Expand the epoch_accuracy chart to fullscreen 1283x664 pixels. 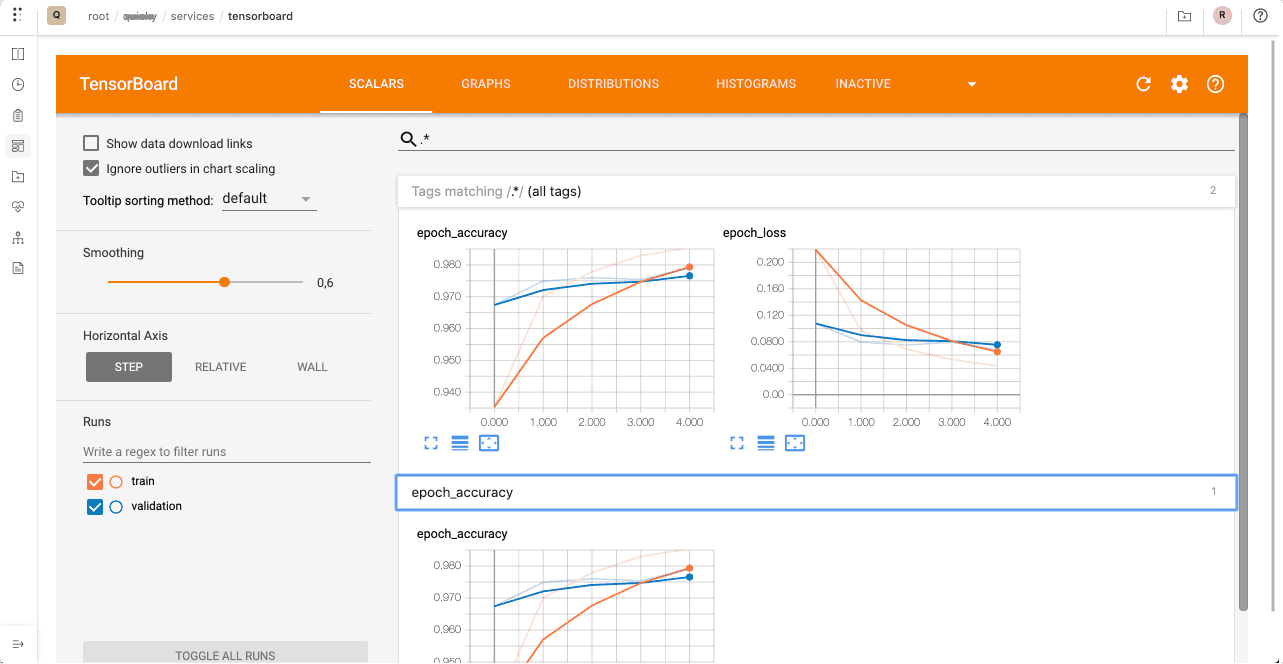click(431, 443)
